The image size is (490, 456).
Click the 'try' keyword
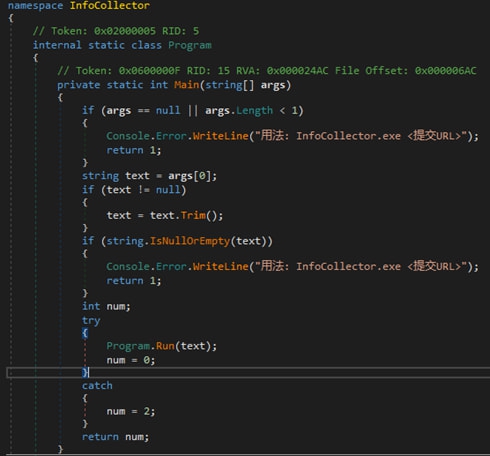[x=91, y=320]
